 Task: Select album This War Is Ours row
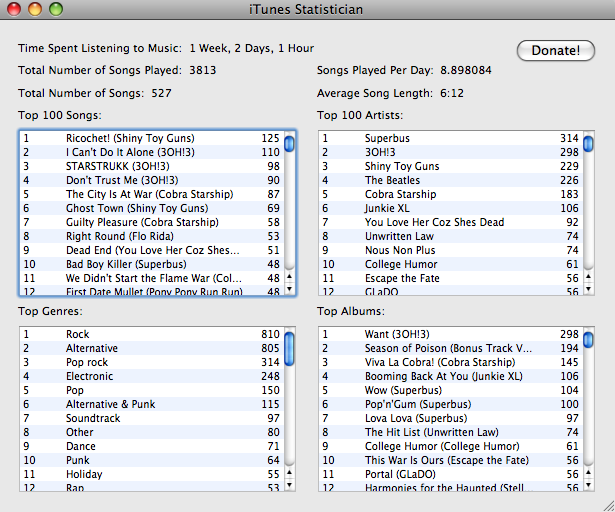451,461
